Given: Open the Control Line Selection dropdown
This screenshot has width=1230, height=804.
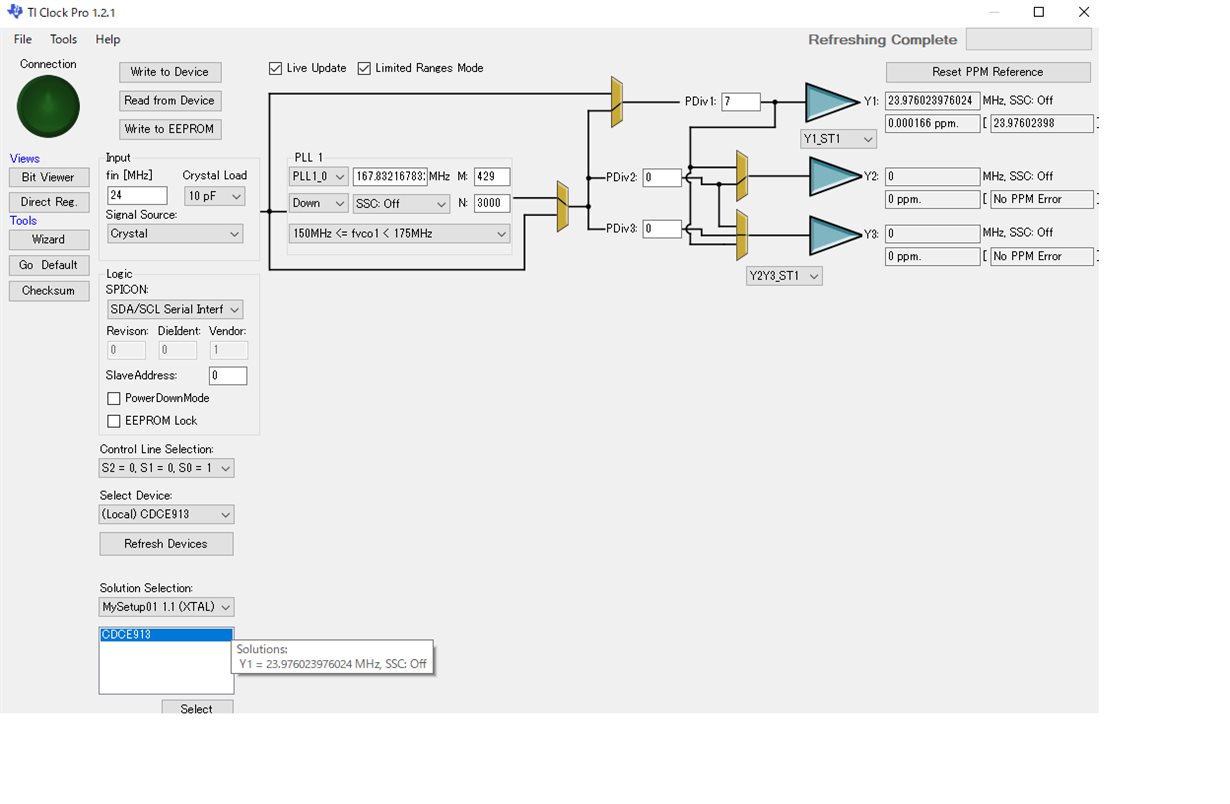Looking at the screenshot, I should tap(167, 468).
